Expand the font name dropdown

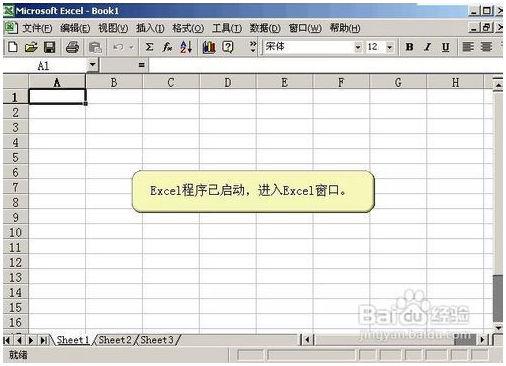[358, 47]
